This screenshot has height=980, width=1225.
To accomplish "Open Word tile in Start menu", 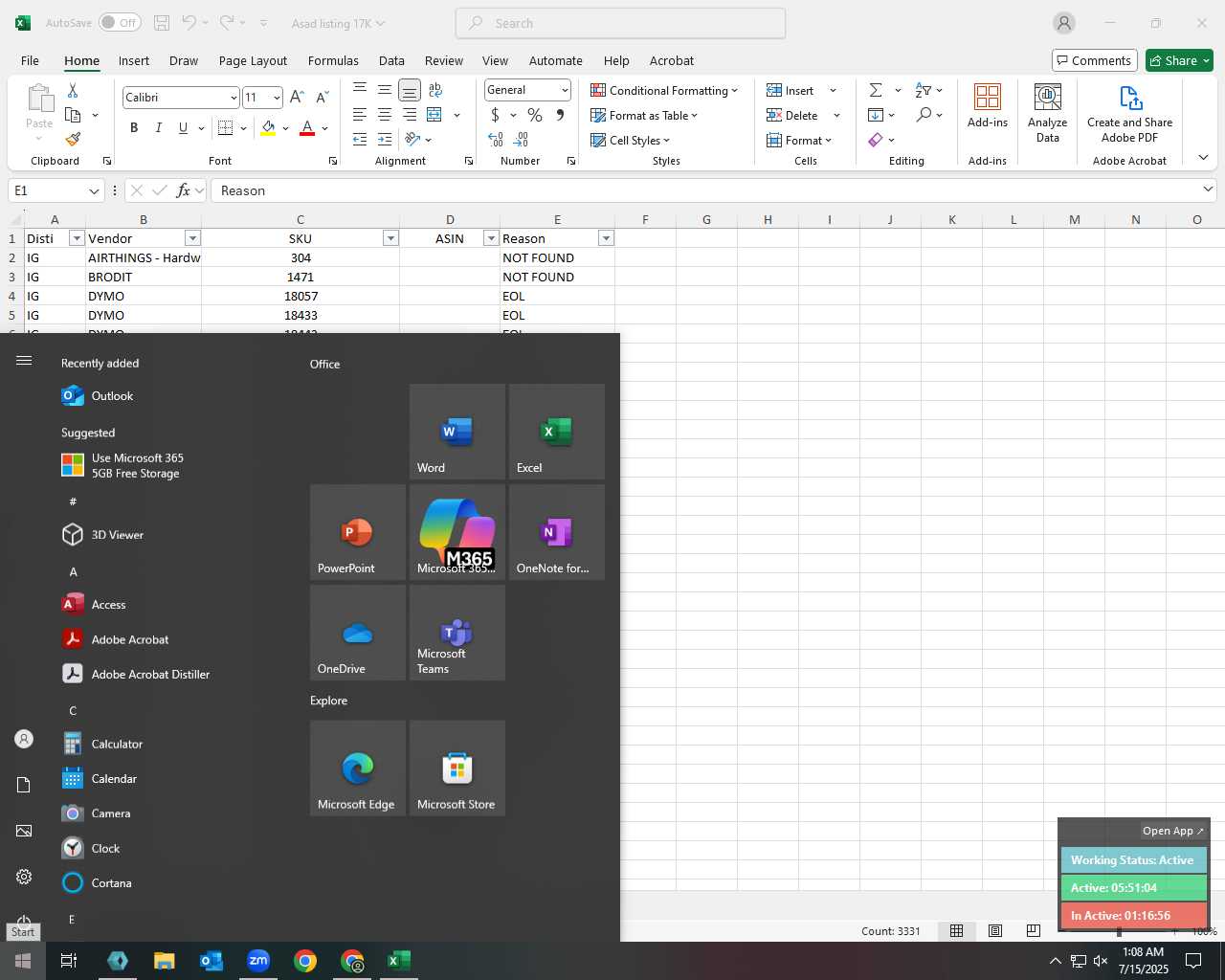I will pos(457,432).
